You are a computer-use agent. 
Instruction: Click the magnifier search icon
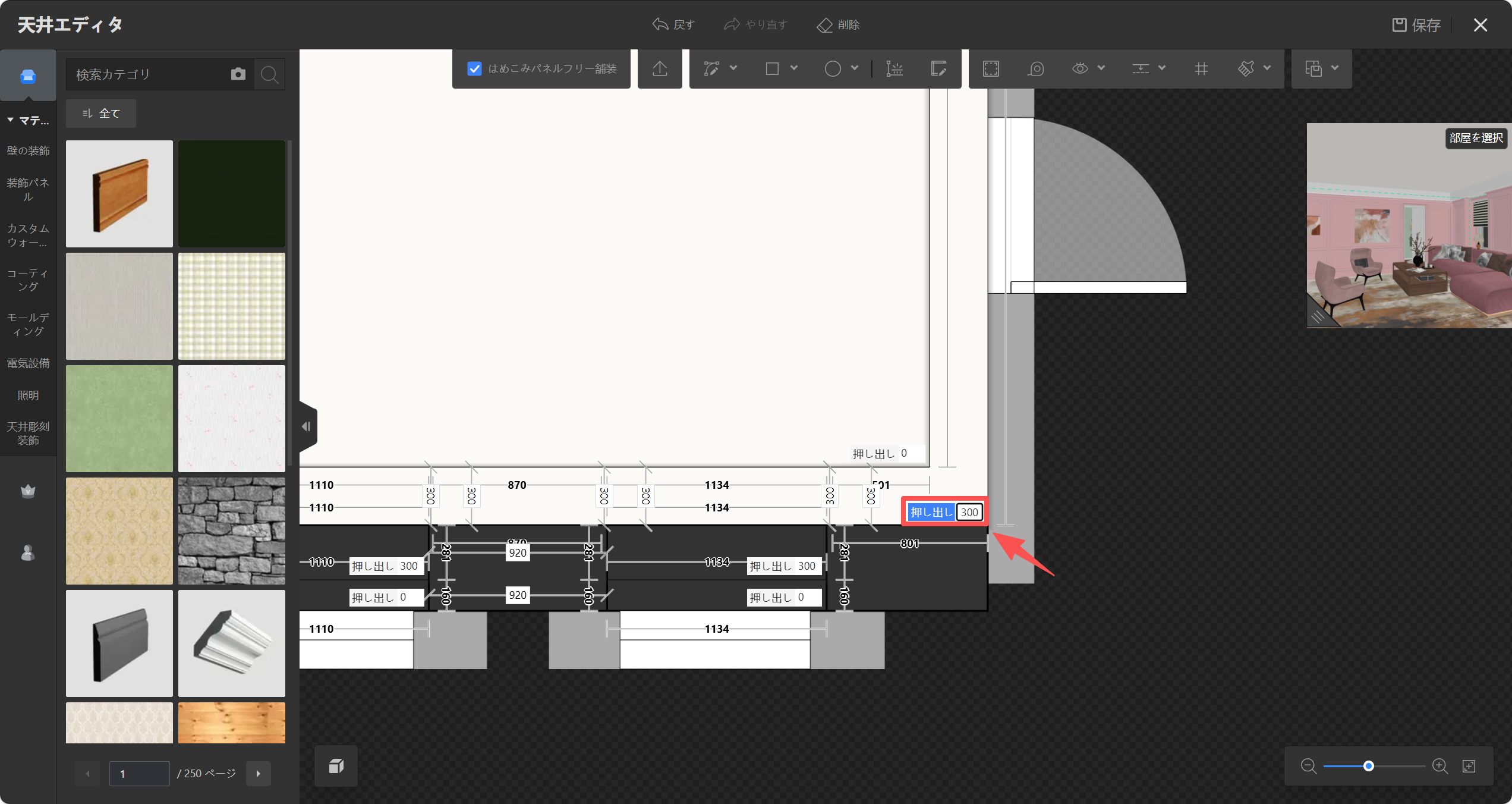pos(269,74)
